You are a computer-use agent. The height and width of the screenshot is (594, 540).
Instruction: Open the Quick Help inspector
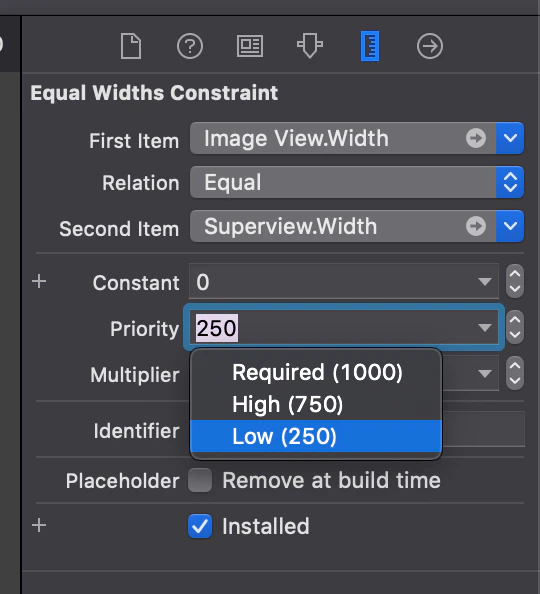190,46
